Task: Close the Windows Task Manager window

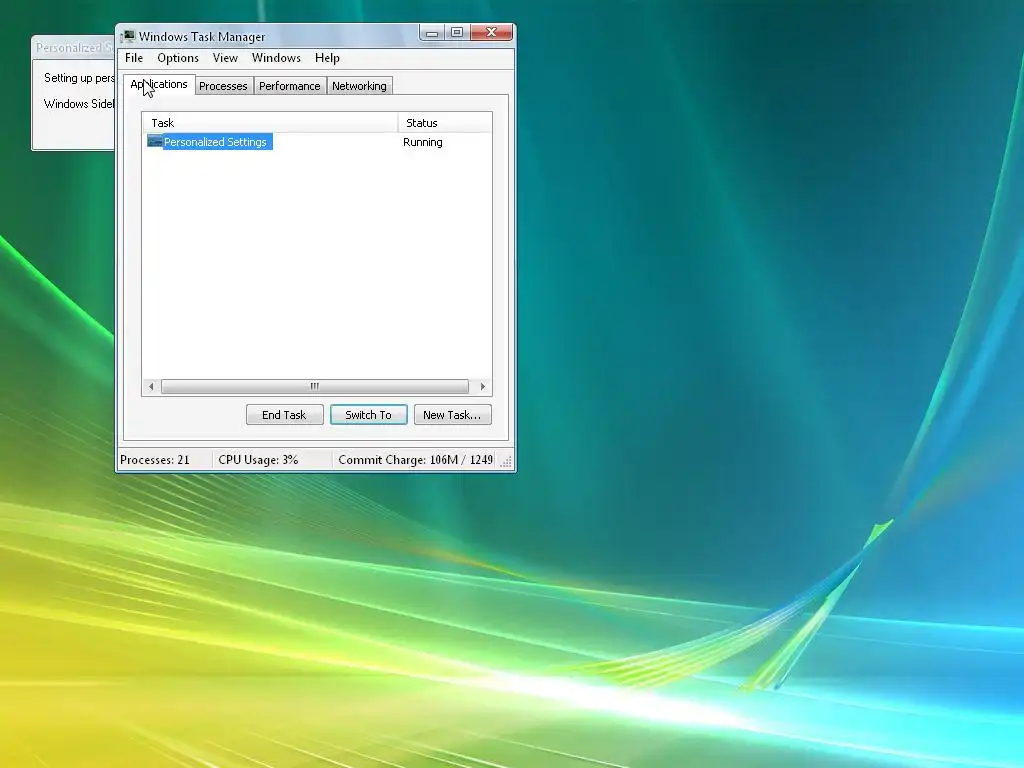Action: (491, 33)
